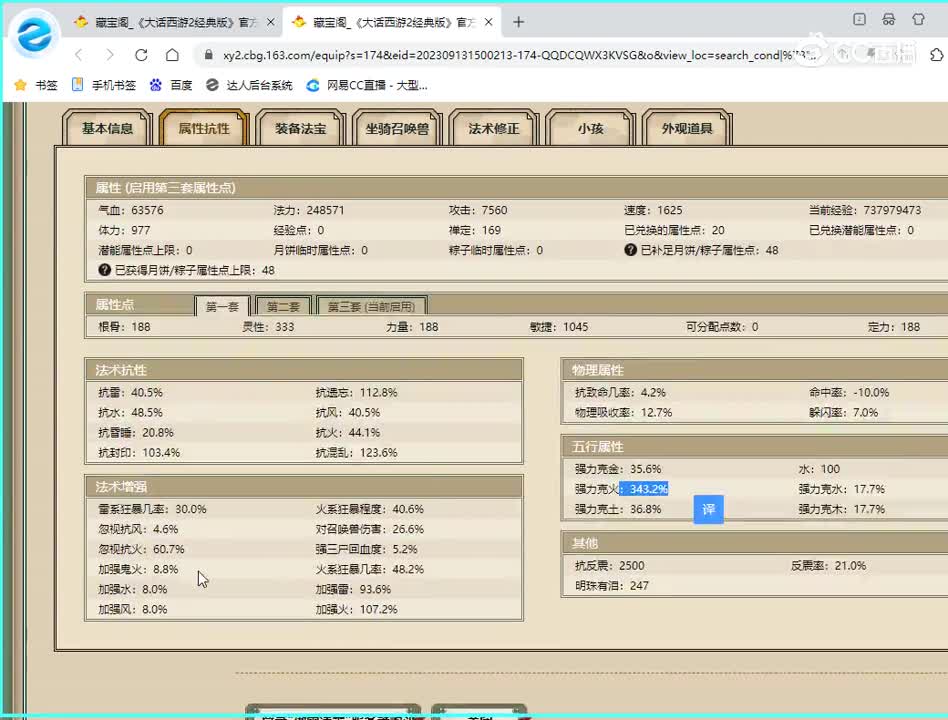Click the help icon beside 已获得月饼/粽子属性点上限
This screenshot has width=948, height=720.
coord(105,270)
